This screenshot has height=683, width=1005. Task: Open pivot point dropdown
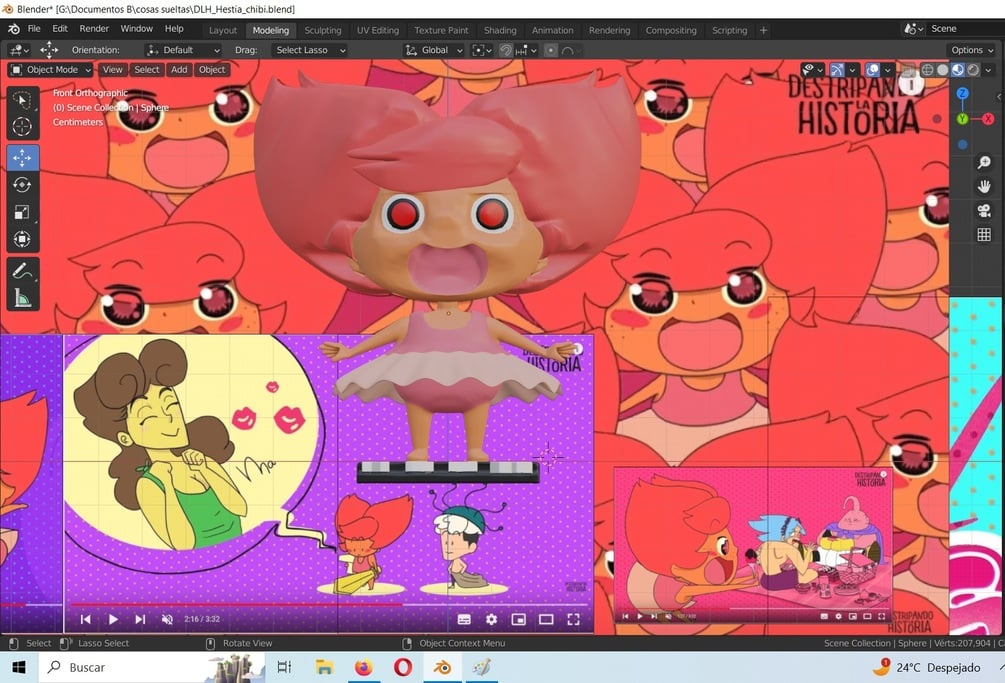click(481, 50)
